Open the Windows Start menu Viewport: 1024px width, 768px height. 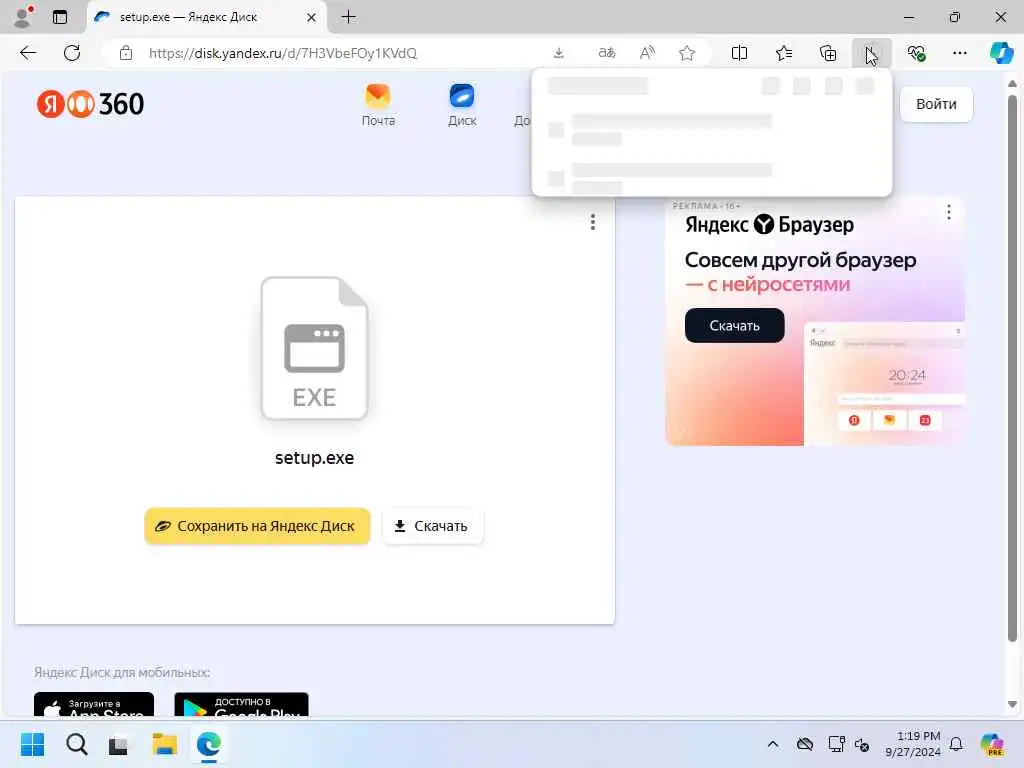32,744
